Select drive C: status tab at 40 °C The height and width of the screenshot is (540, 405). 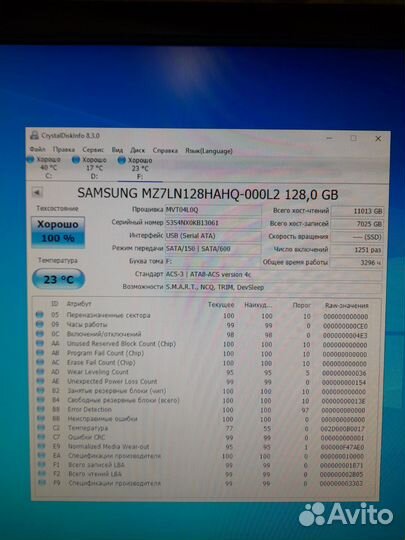click(45, 167)
